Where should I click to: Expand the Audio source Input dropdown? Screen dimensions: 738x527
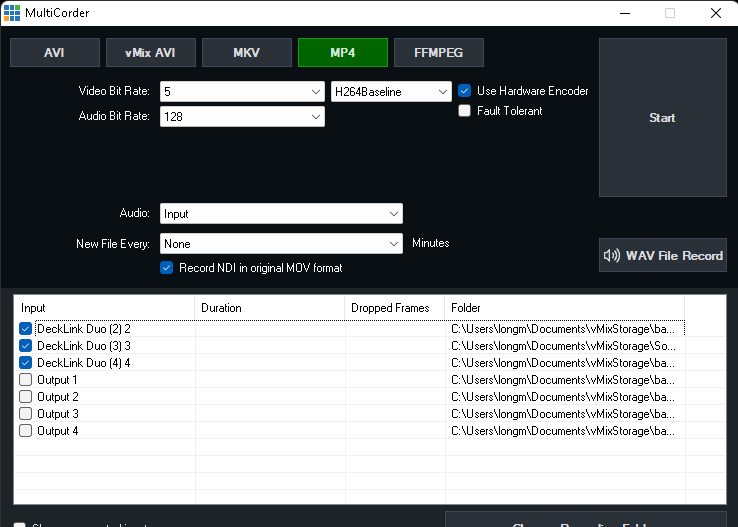(x=394, y=214)
